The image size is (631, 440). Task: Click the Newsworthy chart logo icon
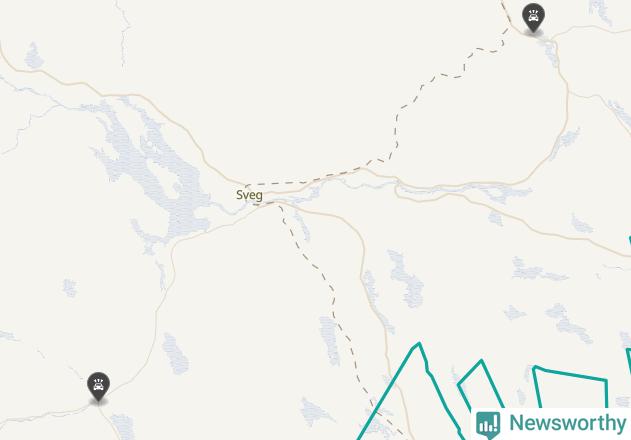click(488, 424)
